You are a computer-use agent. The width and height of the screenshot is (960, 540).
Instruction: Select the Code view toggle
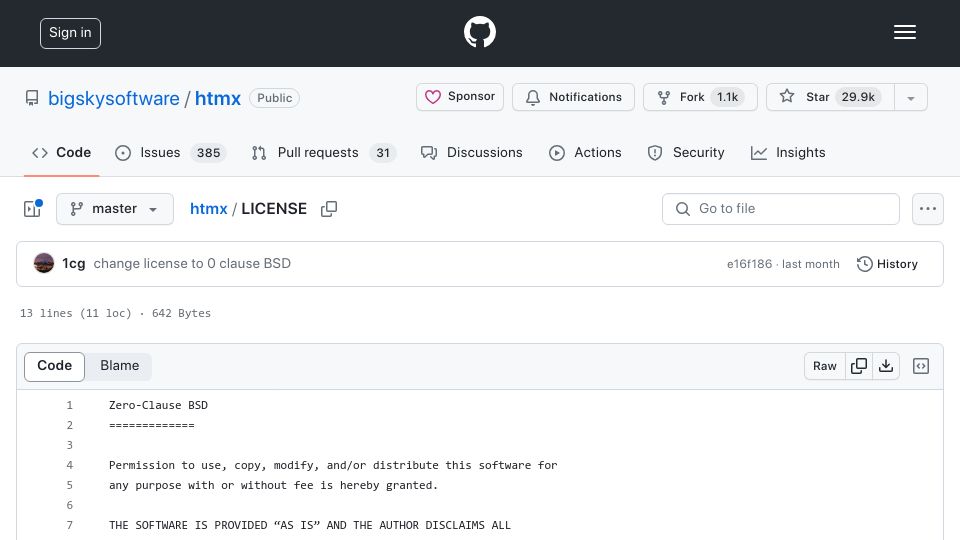[x=54, y=366]
